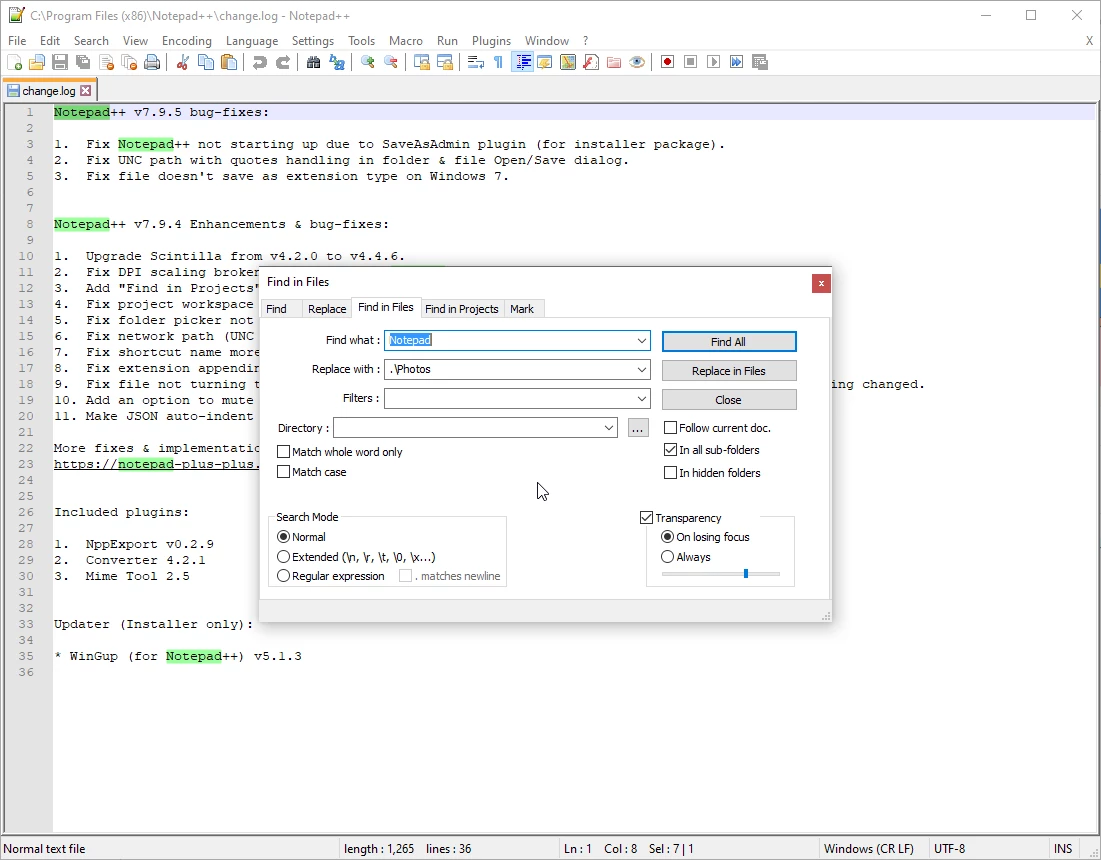Open Replace via the toolbar icon
Viewport: 1101px width, 860px height.
337,62
